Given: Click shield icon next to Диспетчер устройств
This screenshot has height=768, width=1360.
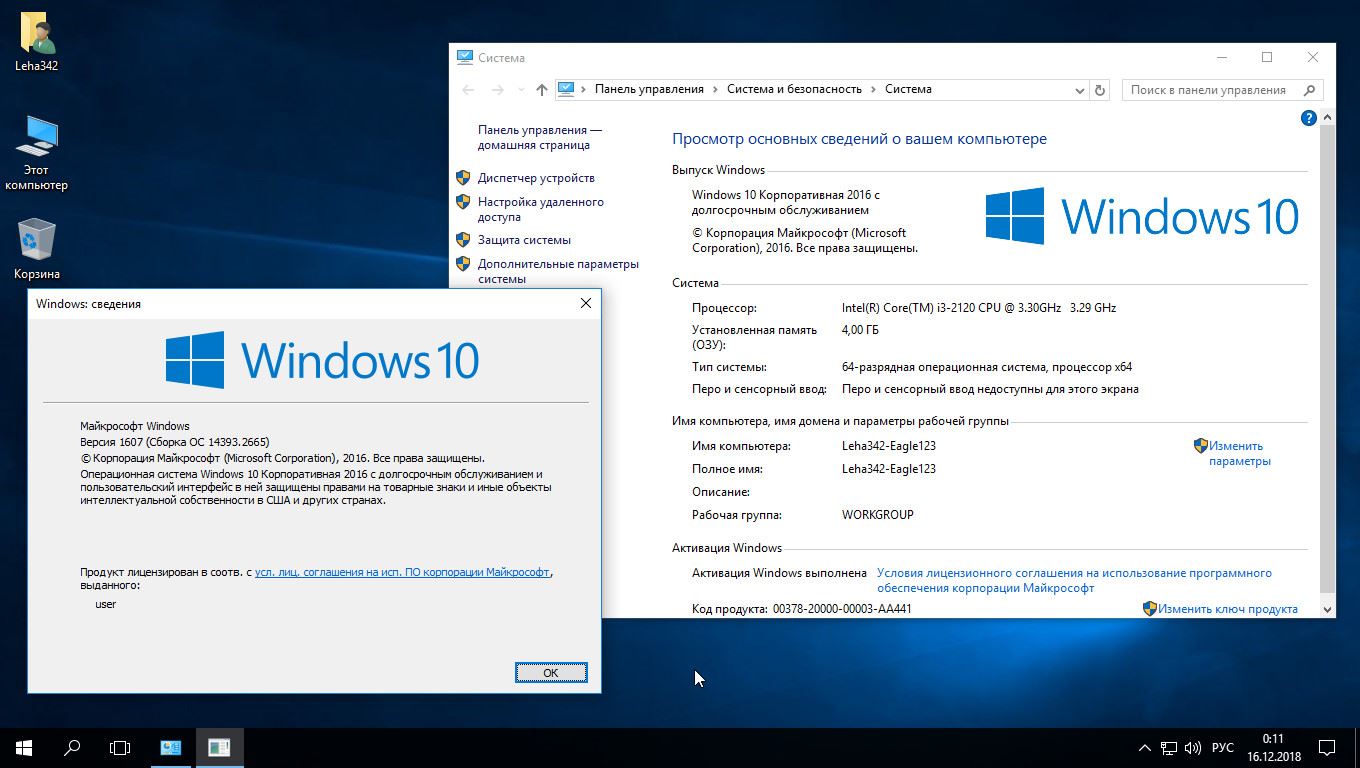Looking at the screenshot, I should pos(463,177).
